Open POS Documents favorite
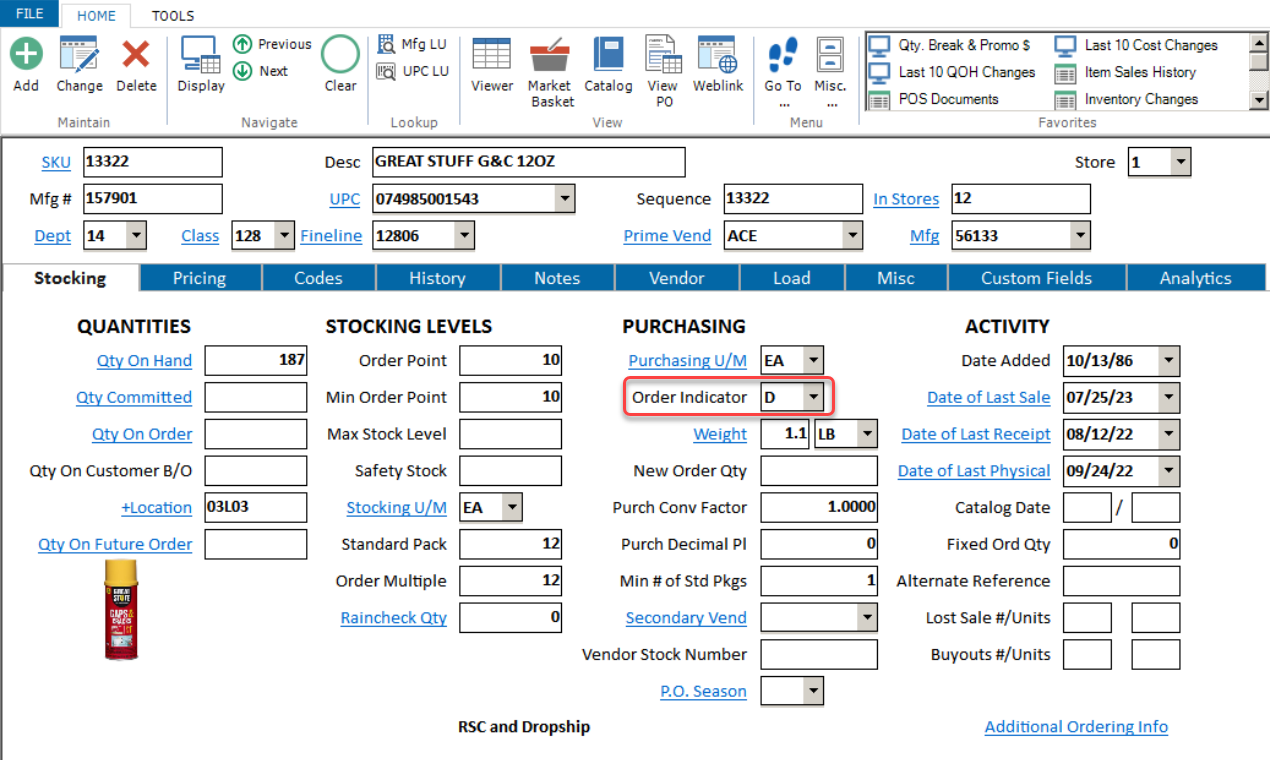This screenshot has width=1270, height=760. [934, 99]
